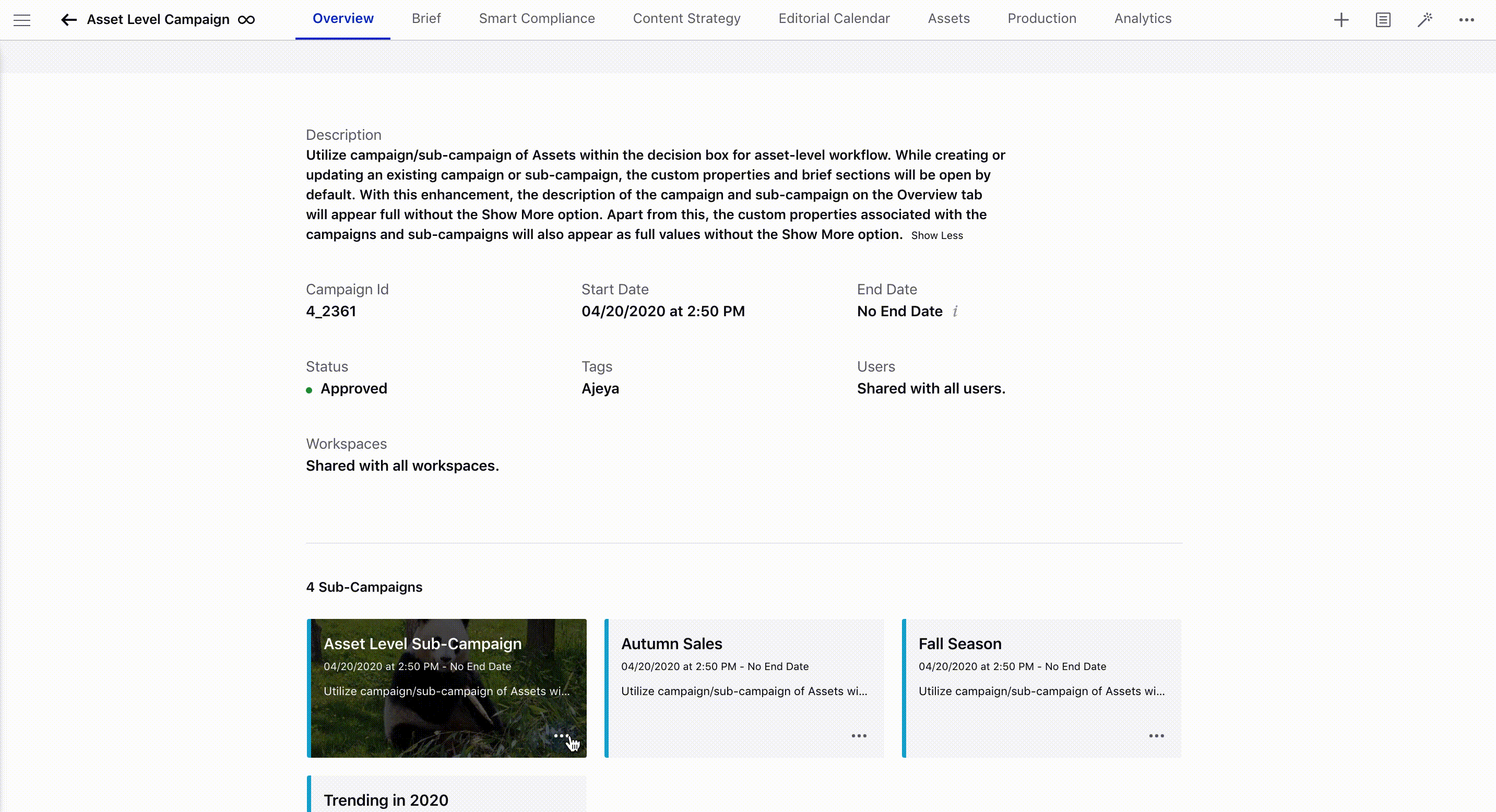The width and height of the screenshot is (1496, 812).
Task: Click the Assets tab
Action: pyautogui.click(x=948, y=18)
